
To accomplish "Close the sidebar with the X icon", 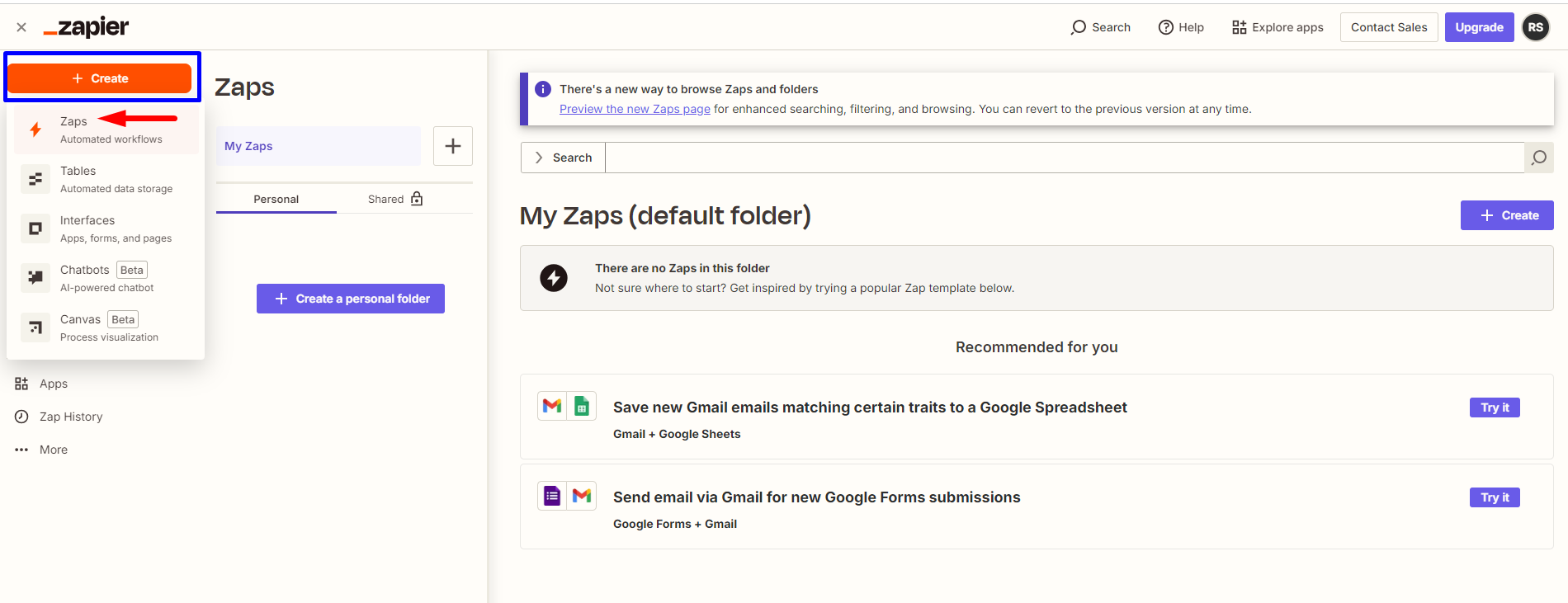I will tap(21, 27).
